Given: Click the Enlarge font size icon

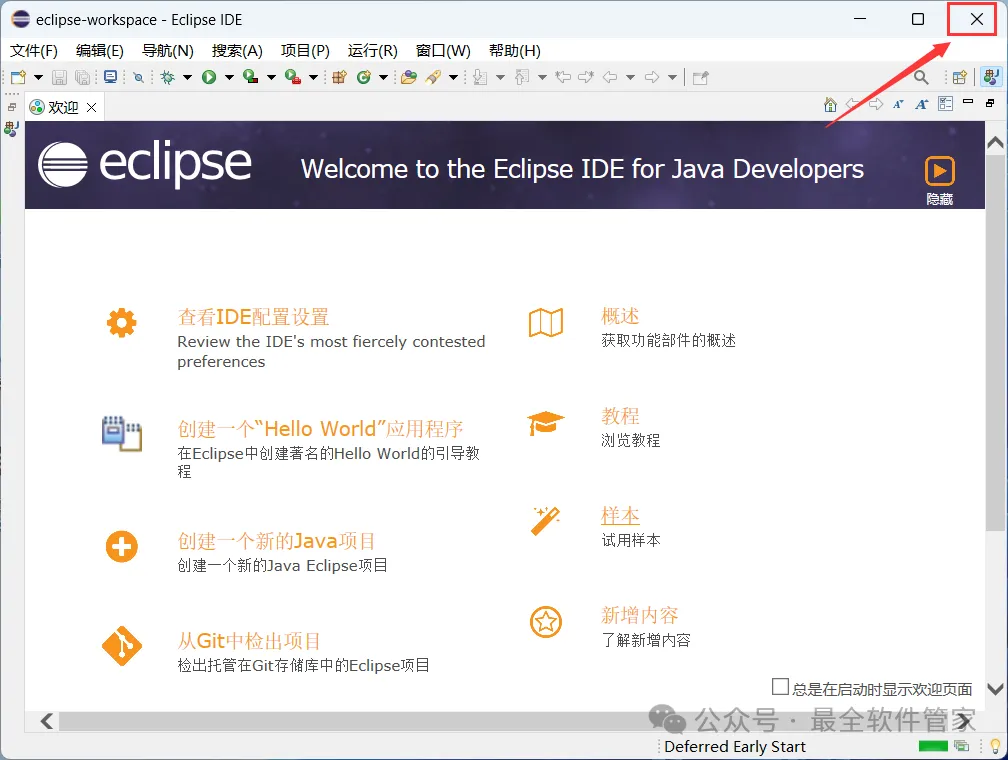Looking at the screenshot, I should tap(922, 104).
